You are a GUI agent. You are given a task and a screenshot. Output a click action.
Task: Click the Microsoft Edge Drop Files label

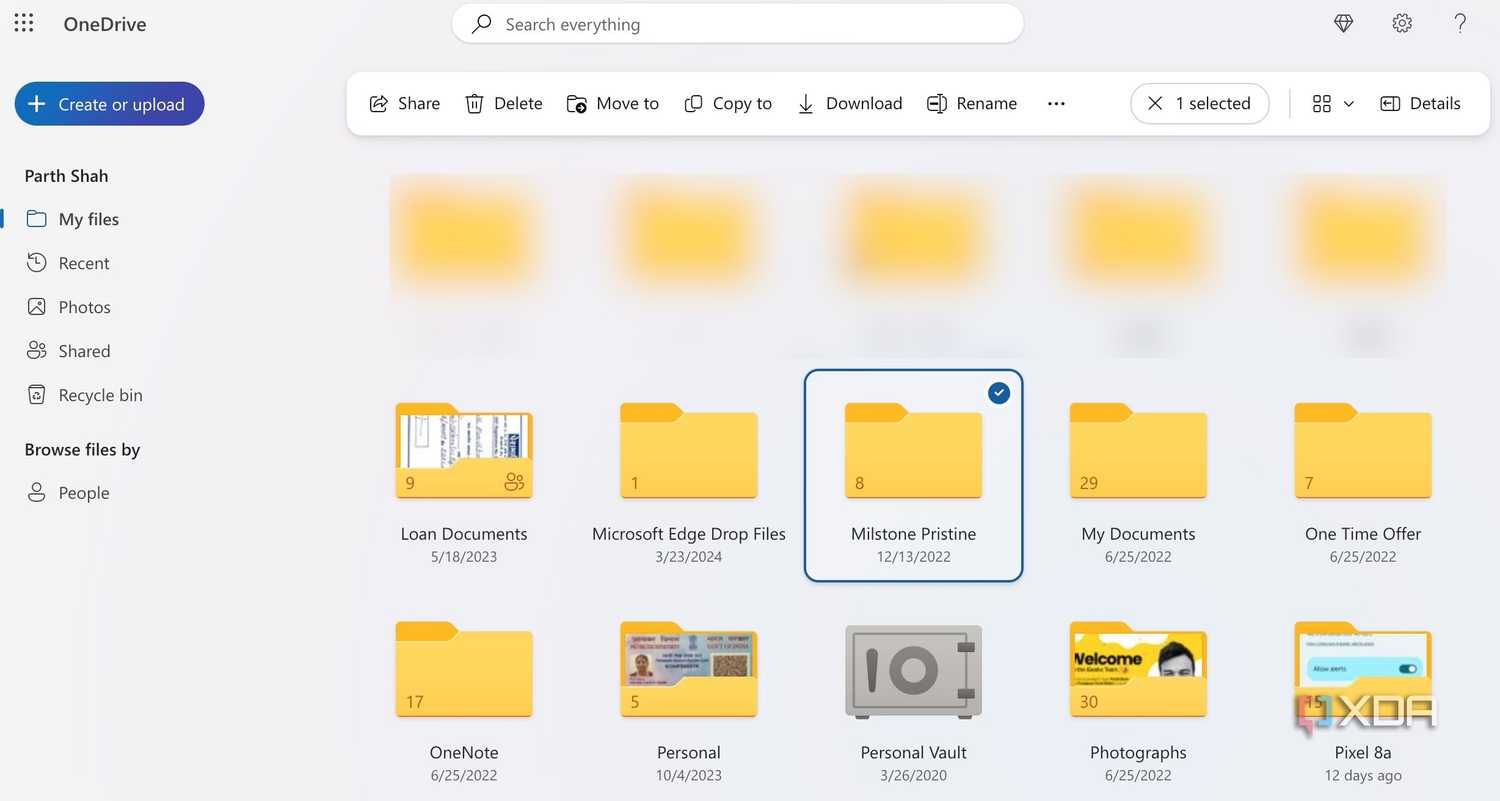coord(689,534)
